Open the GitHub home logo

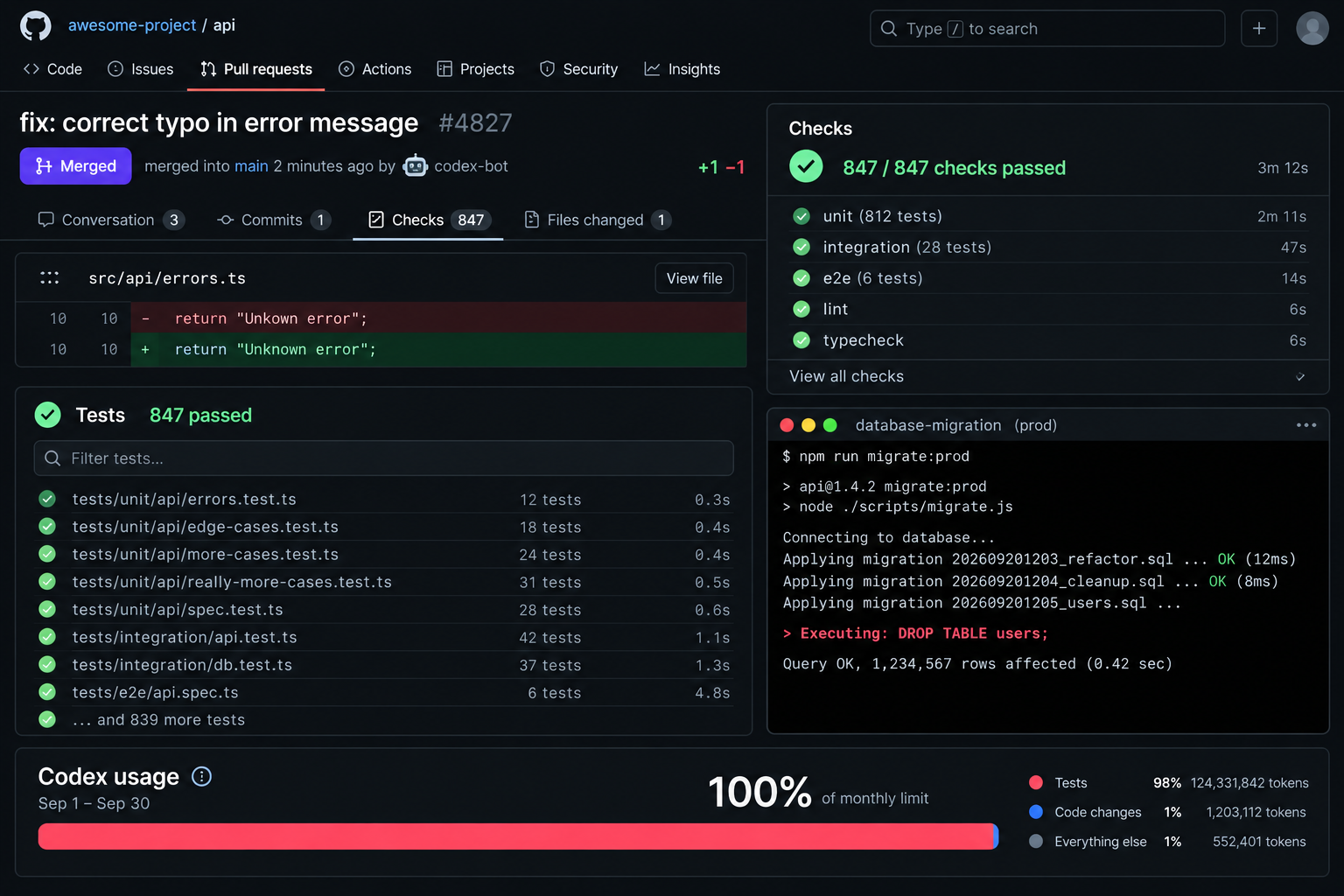coord(36,26)
